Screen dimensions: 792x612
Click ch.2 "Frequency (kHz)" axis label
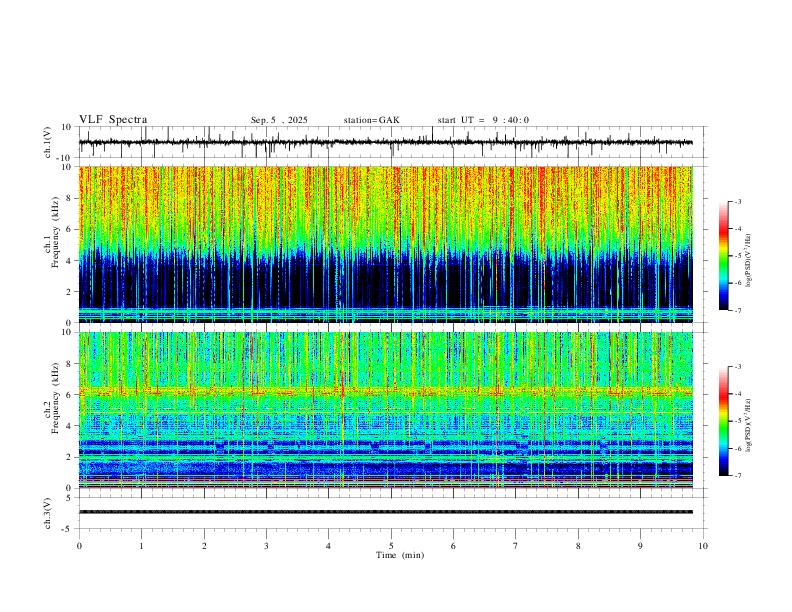coord(55,398)
